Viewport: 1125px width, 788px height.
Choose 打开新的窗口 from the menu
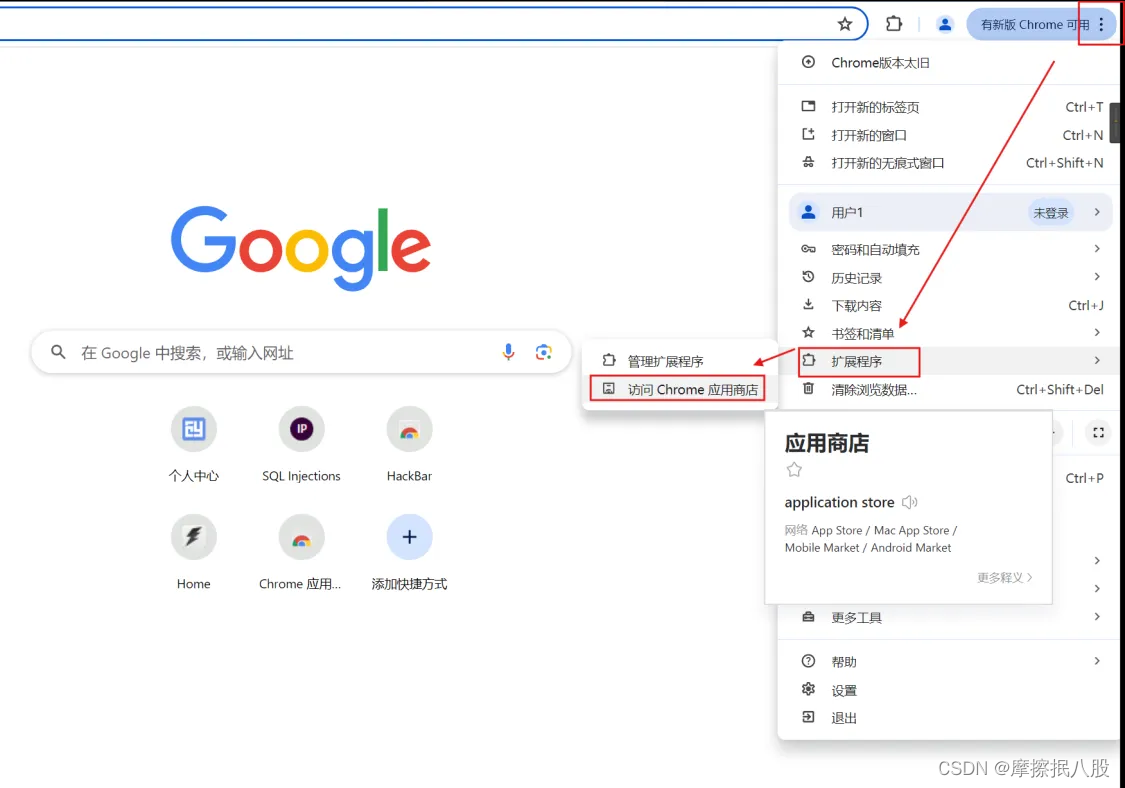pyautogui.click(x=949, y=135)
